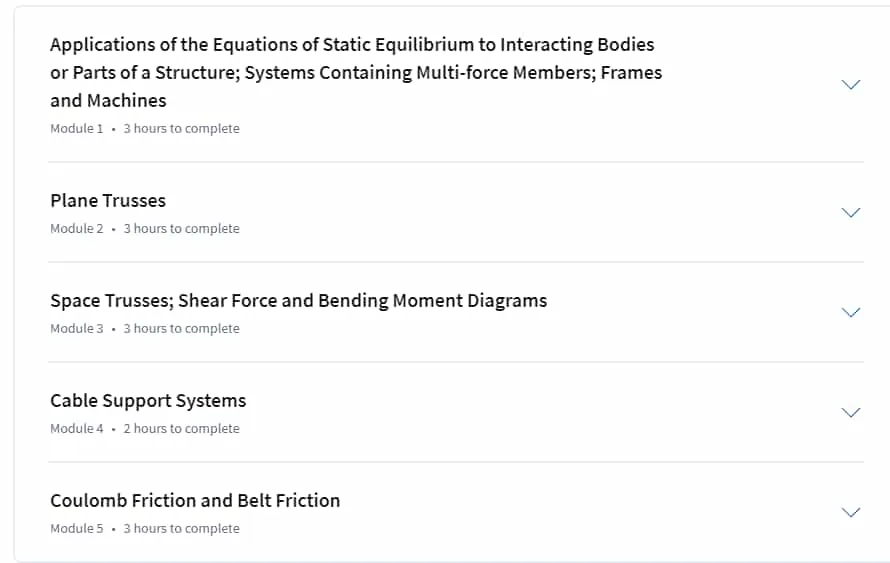Image resolution: width=890 pixels, height=563 pixels.
Task: Expand Coulomb Friction and Belt Friction chevron
Action: [x=850, y=512]
